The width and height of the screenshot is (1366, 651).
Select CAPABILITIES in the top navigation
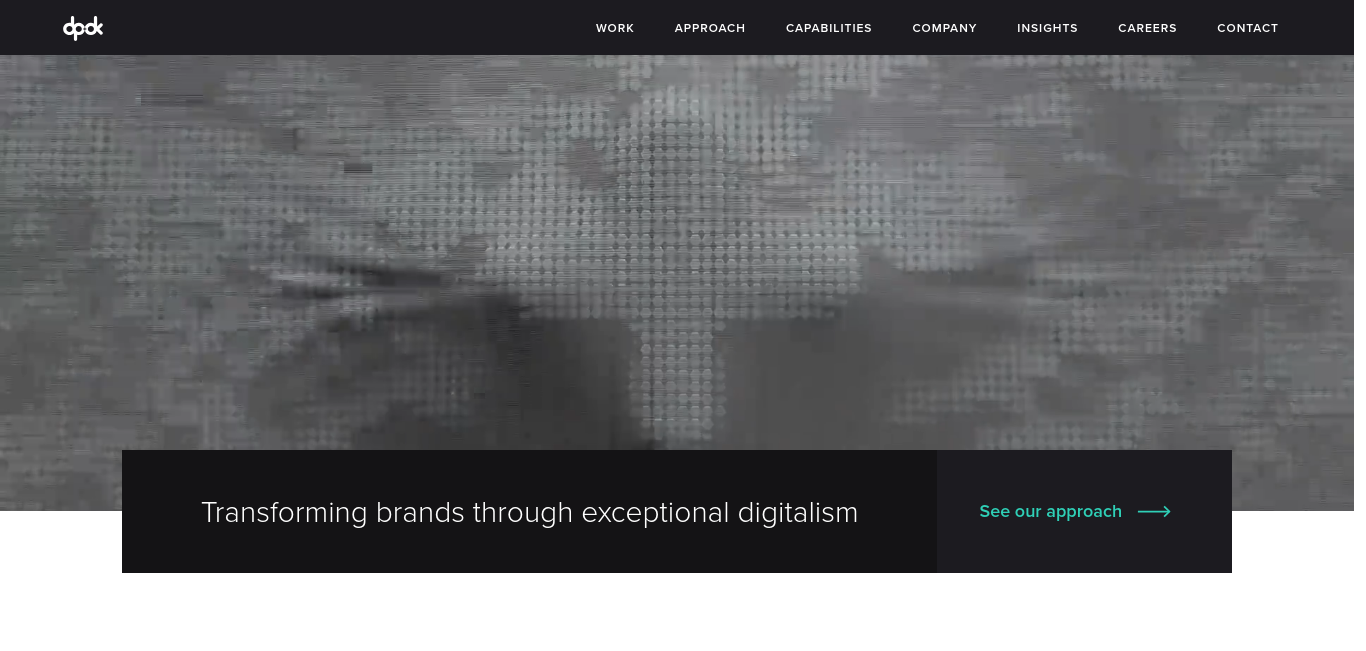829,28
